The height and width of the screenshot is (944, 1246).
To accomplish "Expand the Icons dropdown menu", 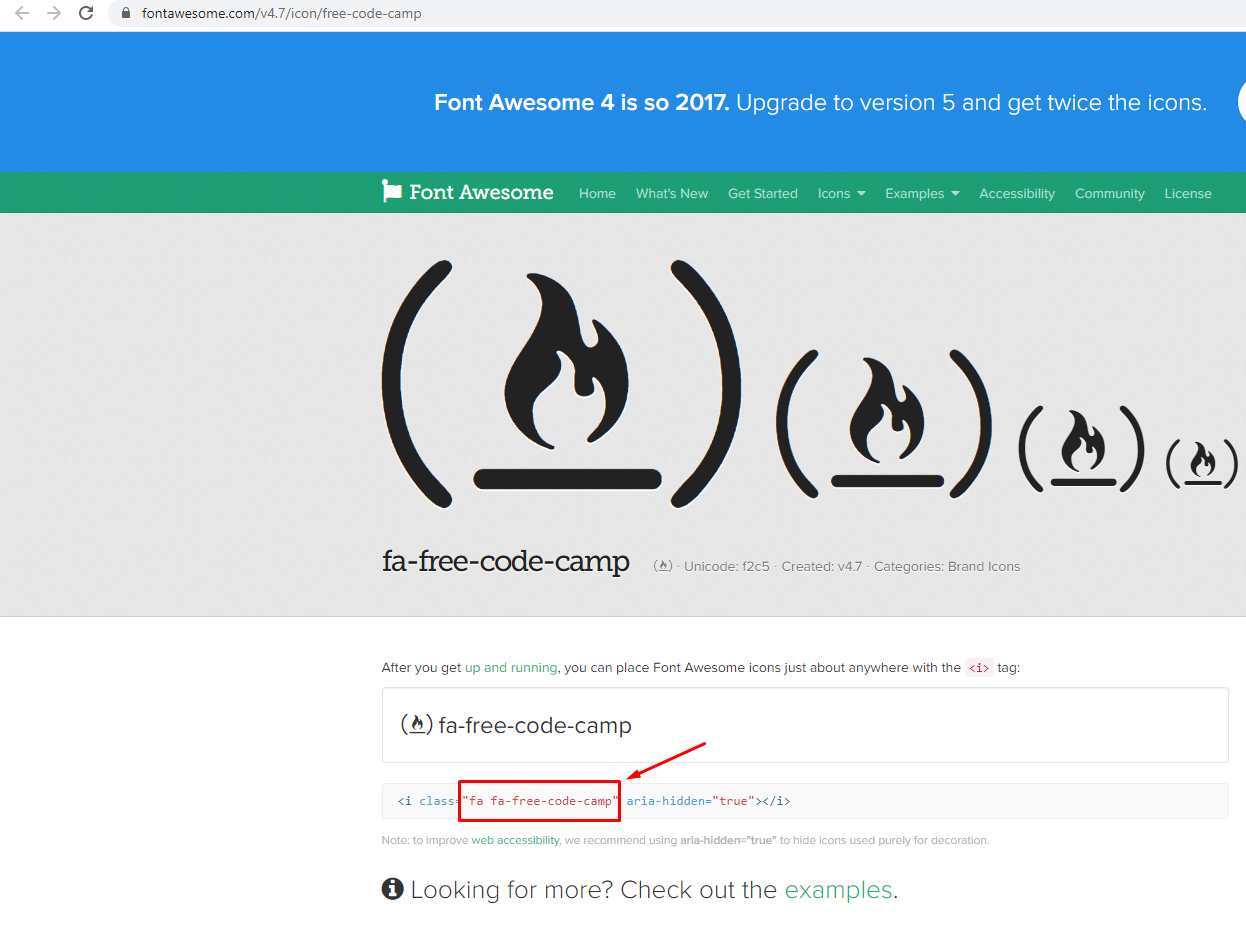I will (x=841, y=193).
